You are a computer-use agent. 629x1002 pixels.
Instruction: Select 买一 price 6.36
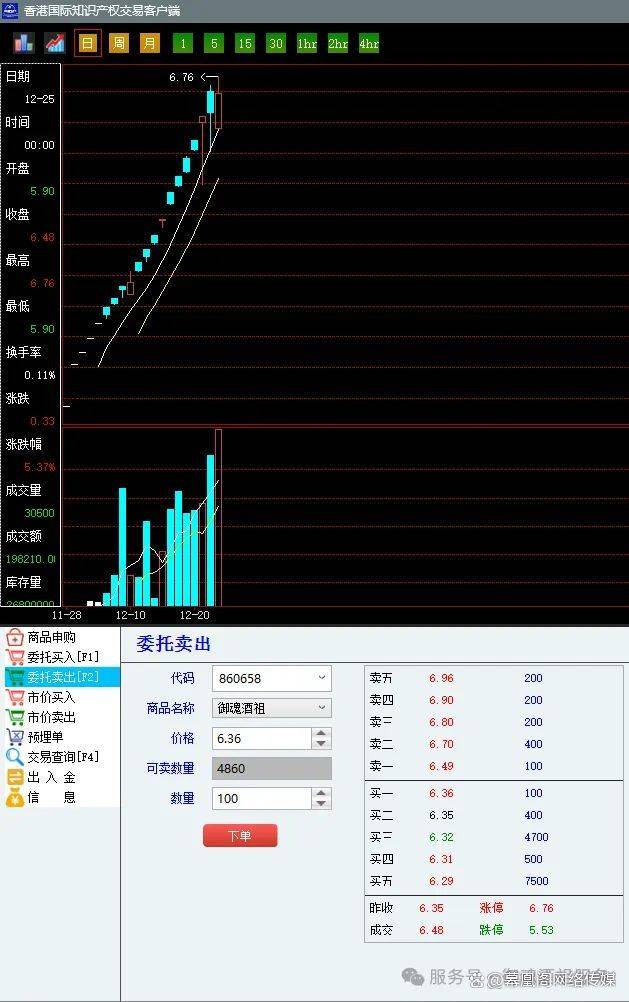(x=441, y=793)
